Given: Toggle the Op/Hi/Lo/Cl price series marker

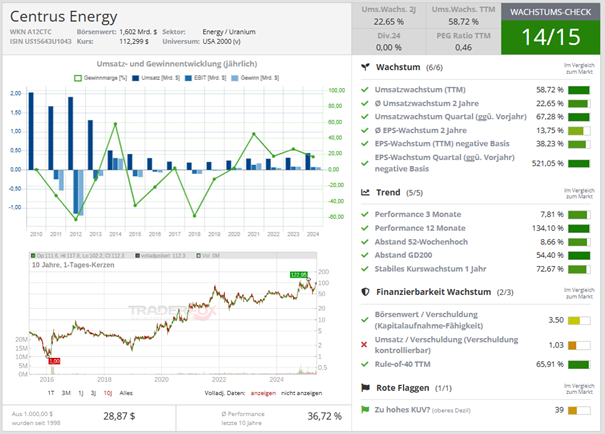Looking at the screenshot, I should tap(33, 255).
